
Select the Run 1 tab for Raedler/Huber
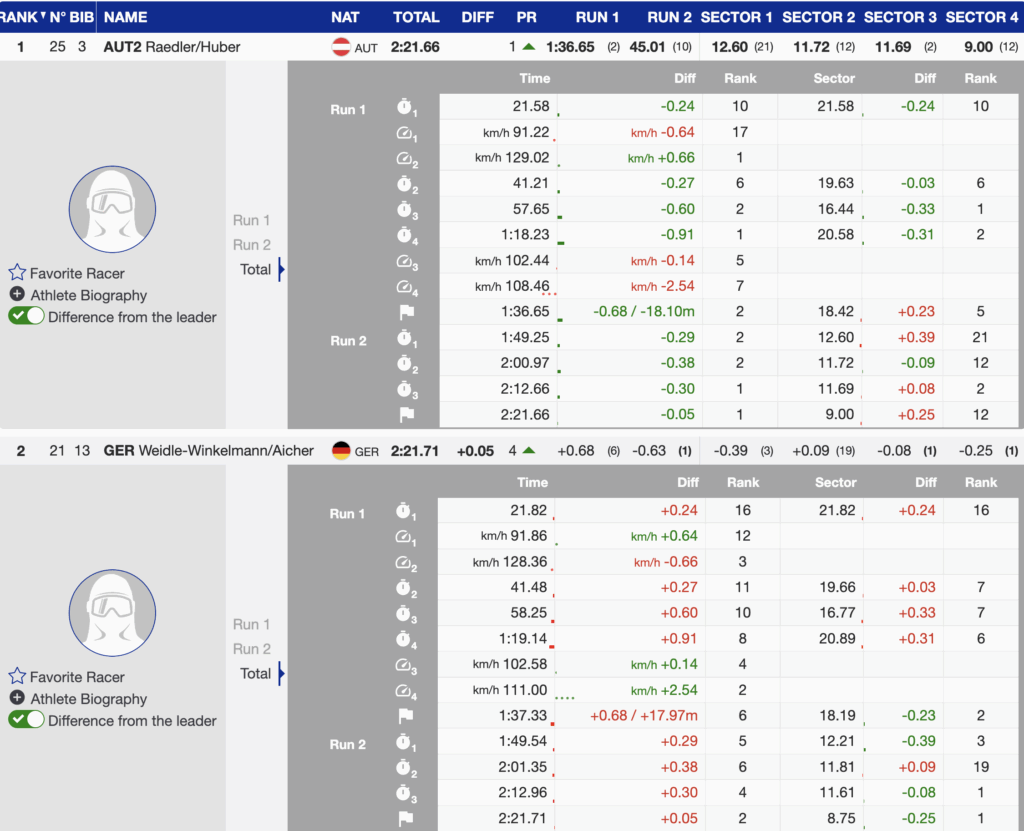click(252, 220)
